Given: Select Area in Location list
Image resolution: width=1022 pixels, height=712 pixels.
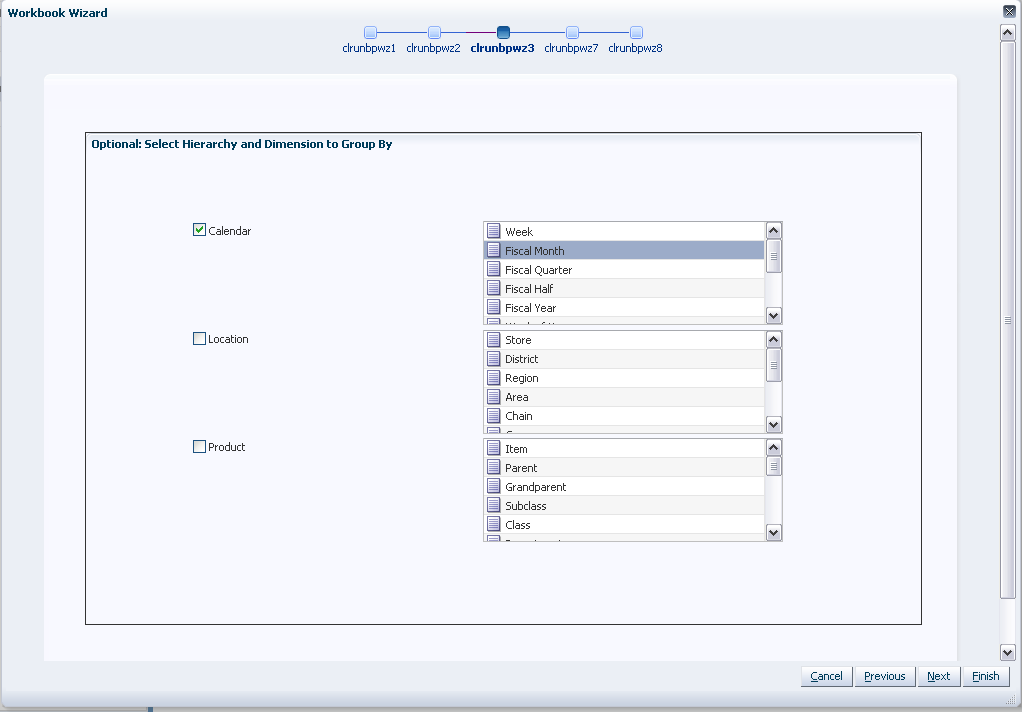Looking at the screenshot, I should [624, 396].
